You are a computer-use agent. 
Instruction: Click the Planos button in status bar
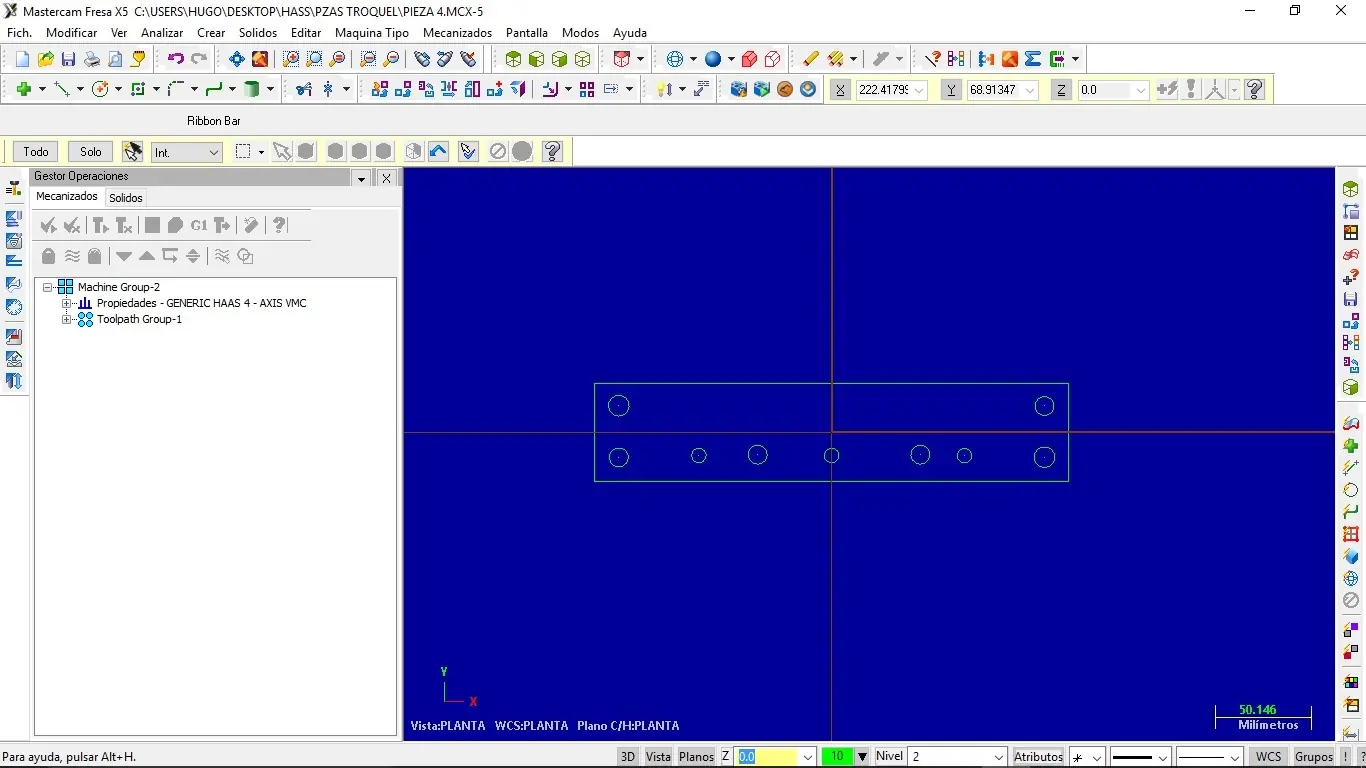coord(696,756)
